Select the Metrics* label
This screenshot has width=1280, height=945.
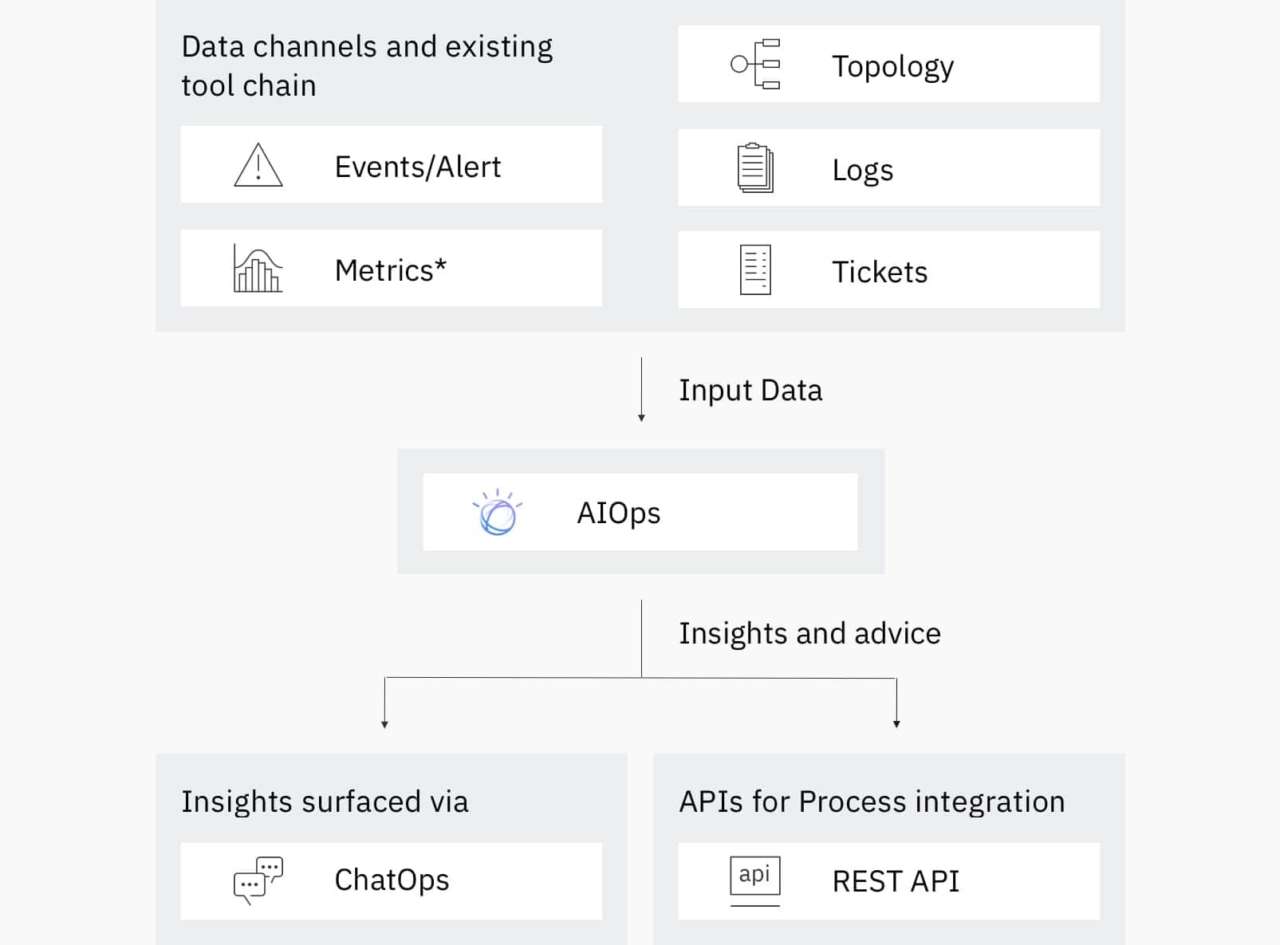point(390,270)
